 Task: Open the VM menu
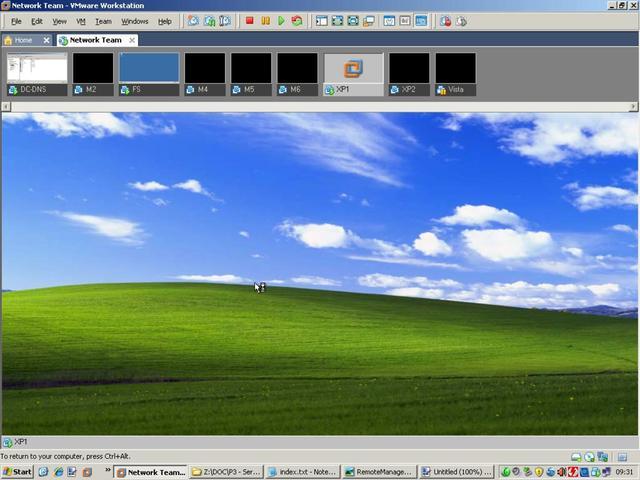click(81, 21)
